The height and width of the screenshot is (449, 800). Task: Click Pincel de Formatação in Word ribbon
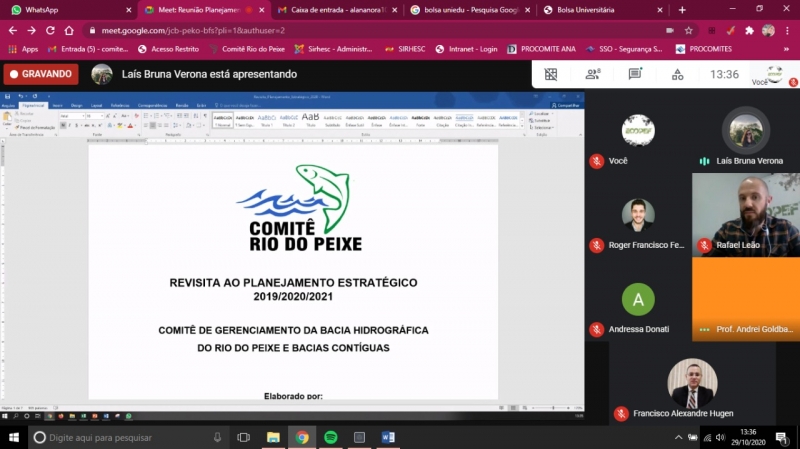coord(35,128)
